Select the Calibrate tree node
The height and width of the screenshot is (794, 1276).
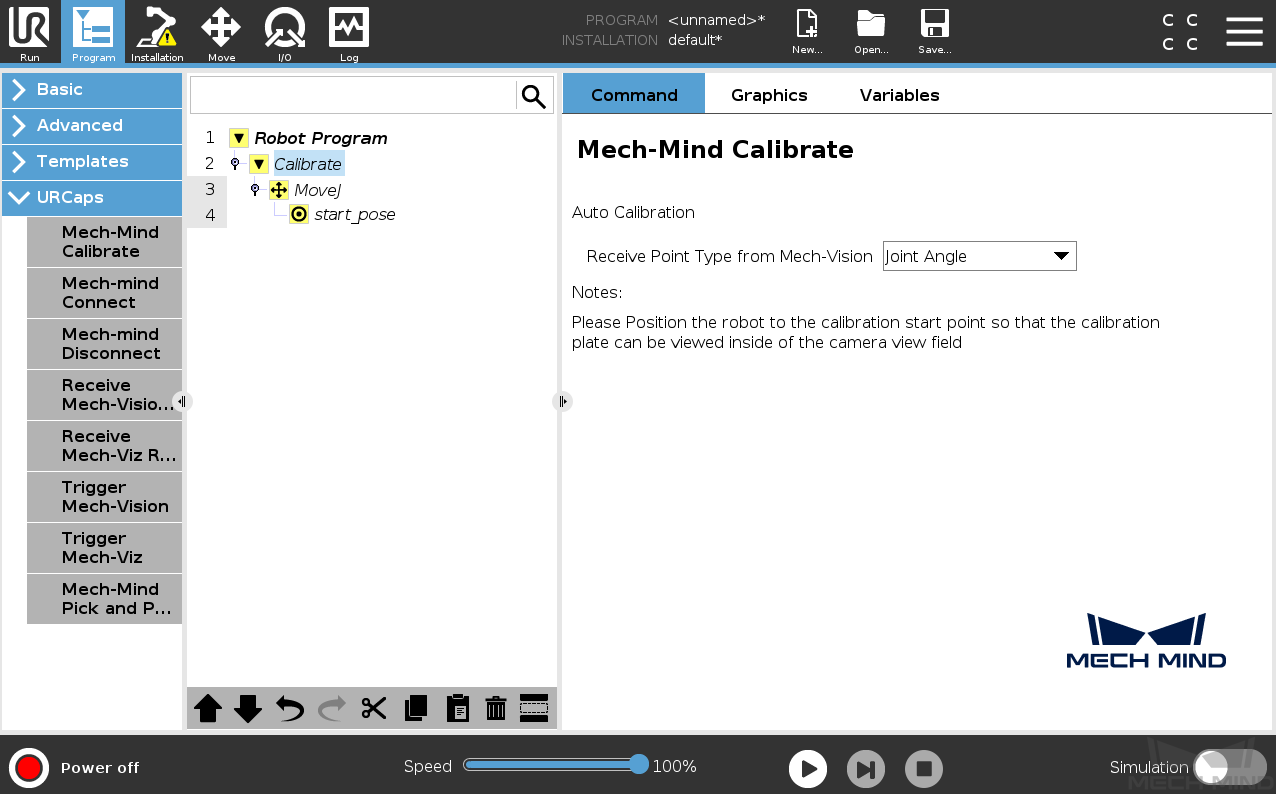(308, 164)
